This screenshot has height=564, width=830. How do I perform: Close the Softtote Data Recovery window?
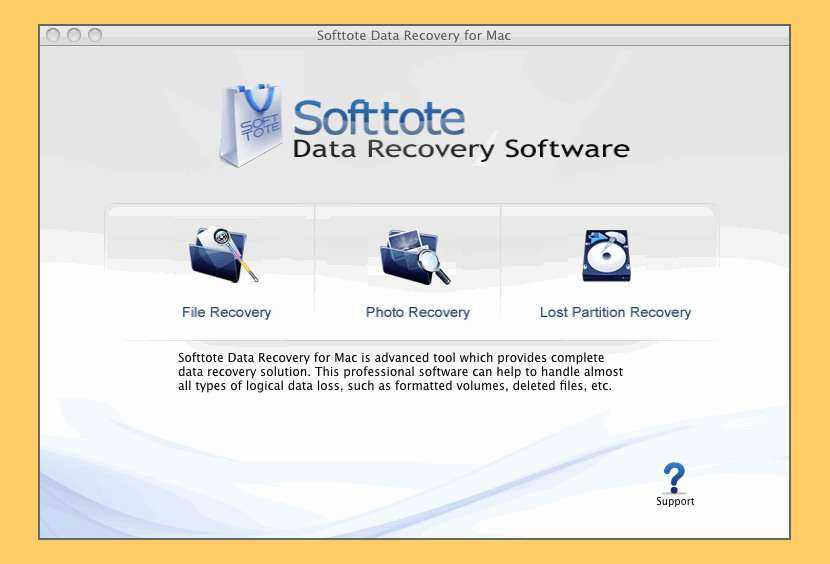click(54, 35)
